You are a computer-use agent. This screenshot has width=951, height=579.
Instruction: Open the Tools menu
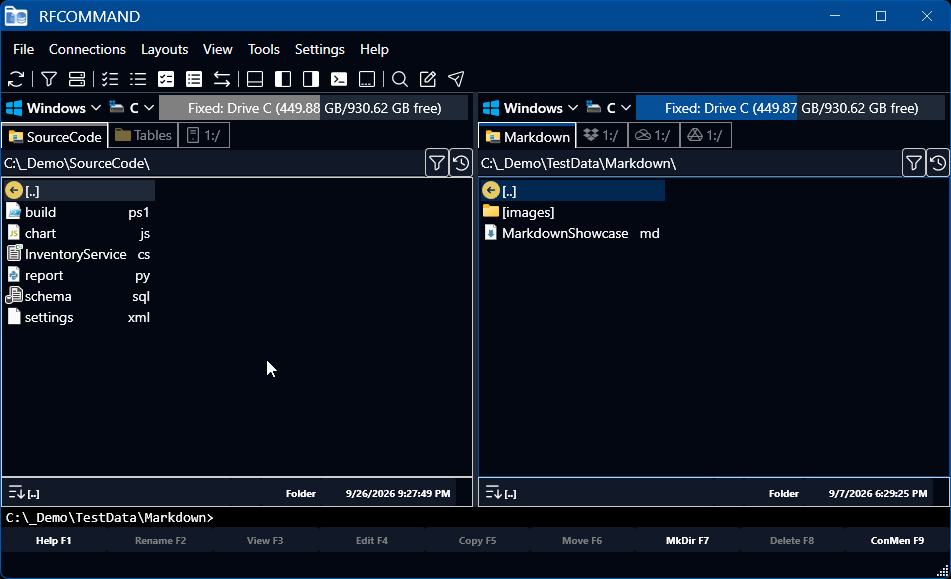(264, 49)
